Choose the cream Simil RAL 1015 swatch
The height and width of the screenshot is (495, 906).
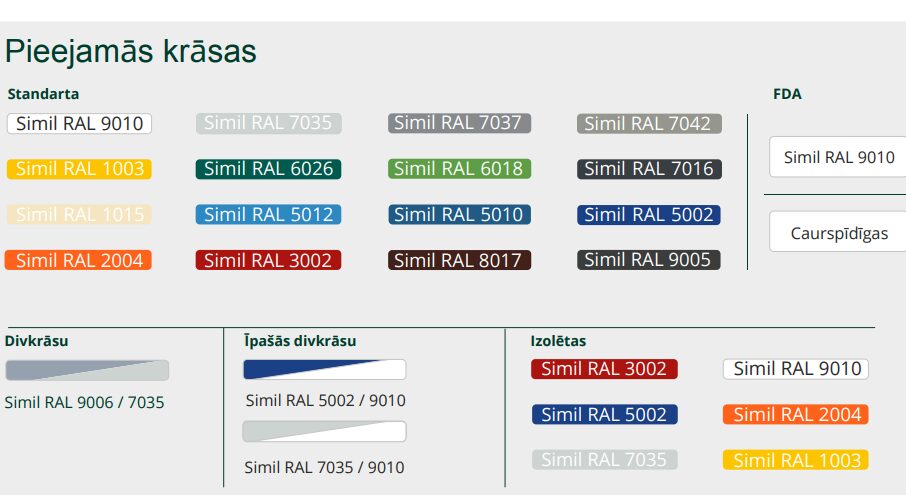(80, 214)
